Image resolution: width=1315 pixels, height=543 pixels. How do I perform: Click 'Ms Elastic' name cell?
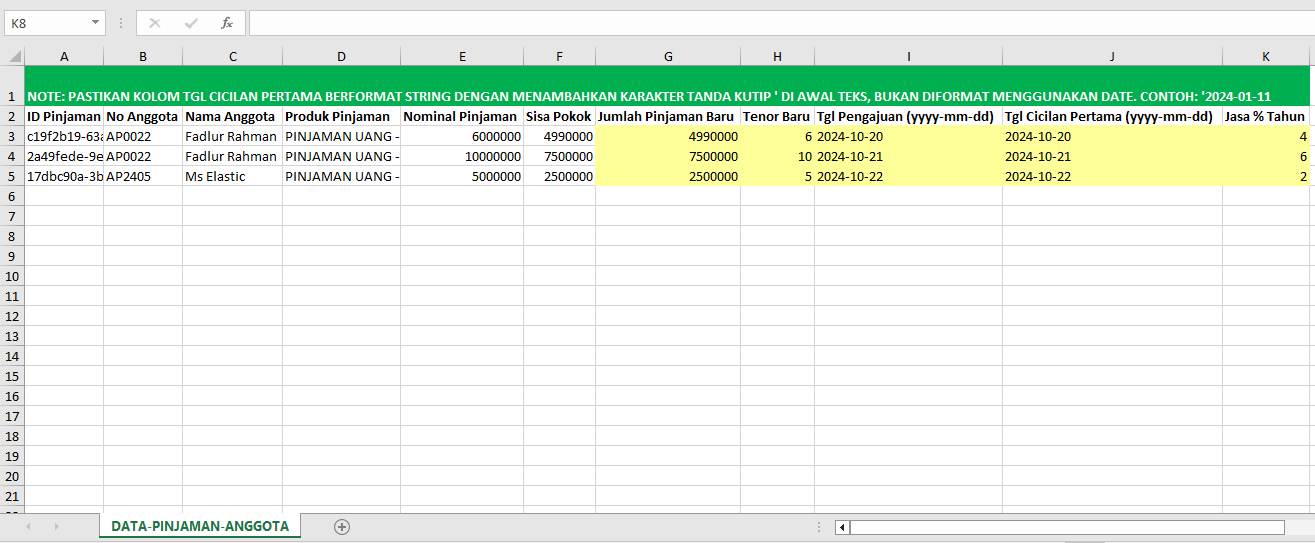pos(233,176)
